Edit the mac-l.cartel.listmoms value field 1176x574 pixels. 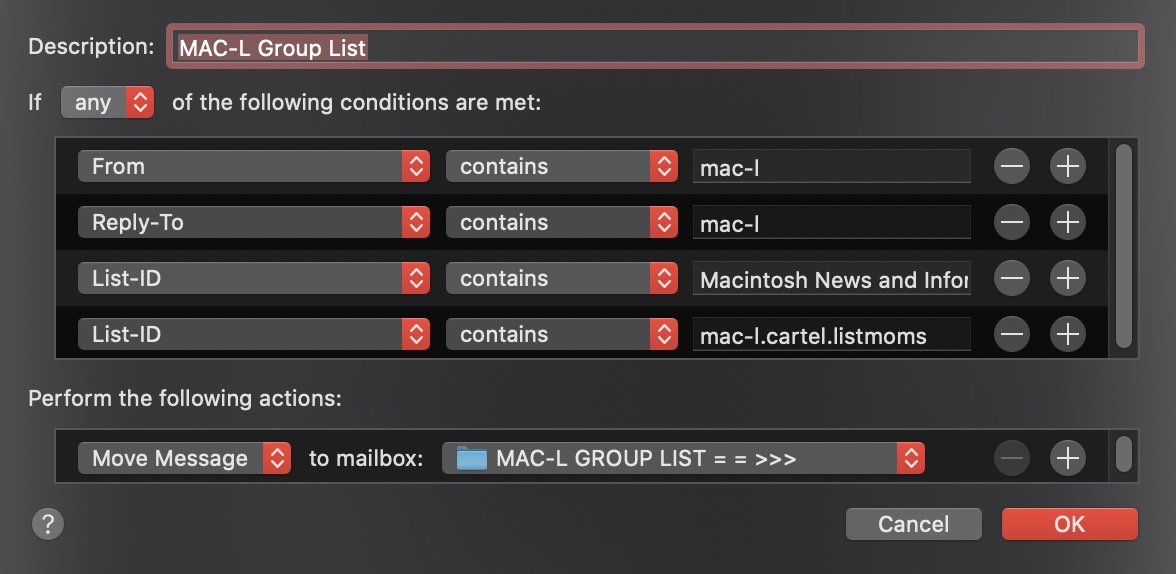click(x=832, y=335)
